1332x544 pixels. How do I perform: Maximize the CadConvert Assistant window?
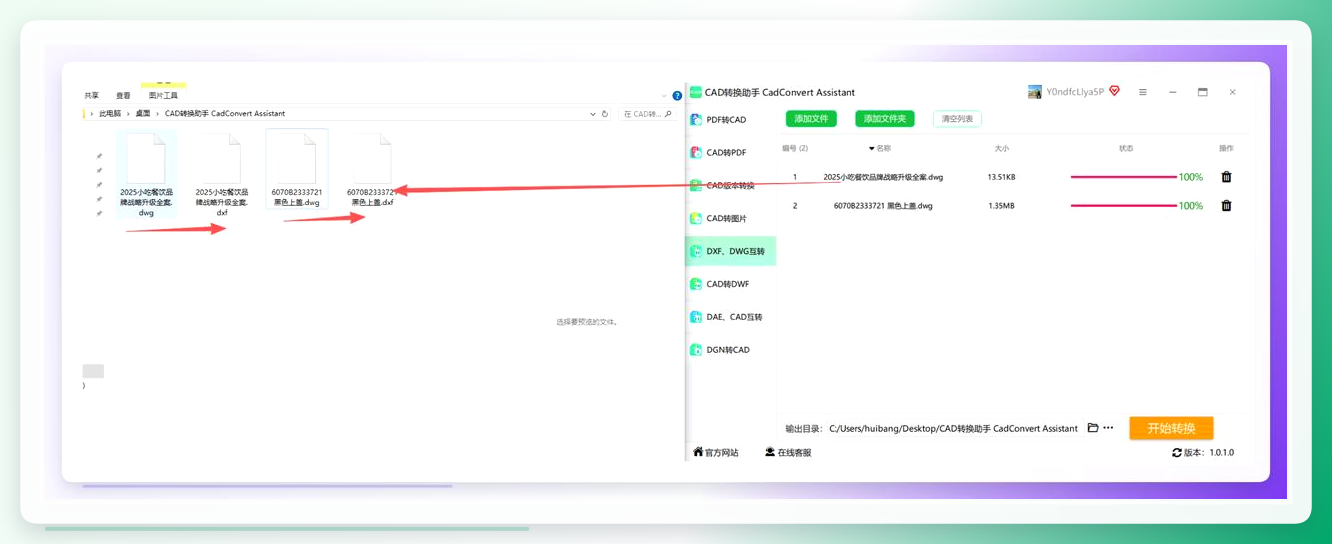click(x=1203, y=92)
